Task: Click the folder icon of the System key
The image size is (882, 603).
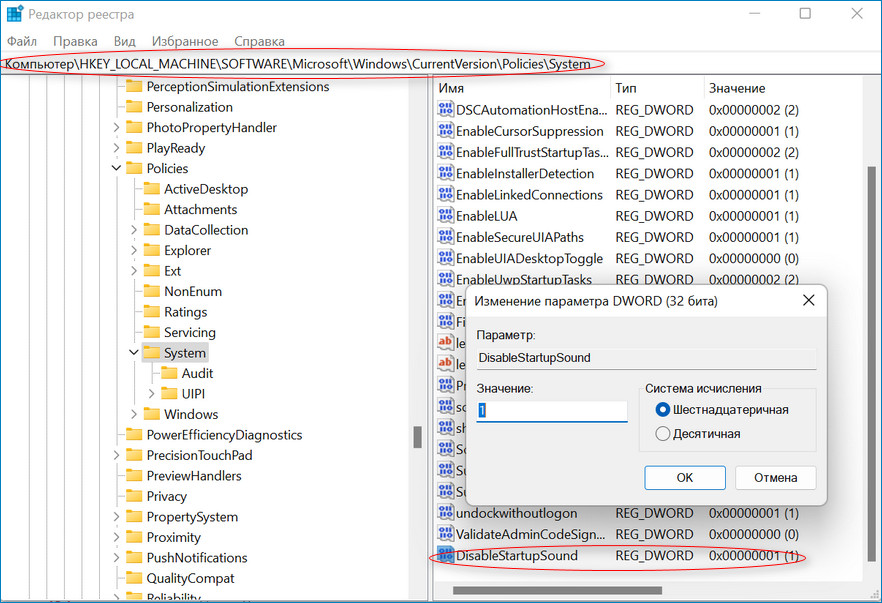Action: tap(151, 353)
